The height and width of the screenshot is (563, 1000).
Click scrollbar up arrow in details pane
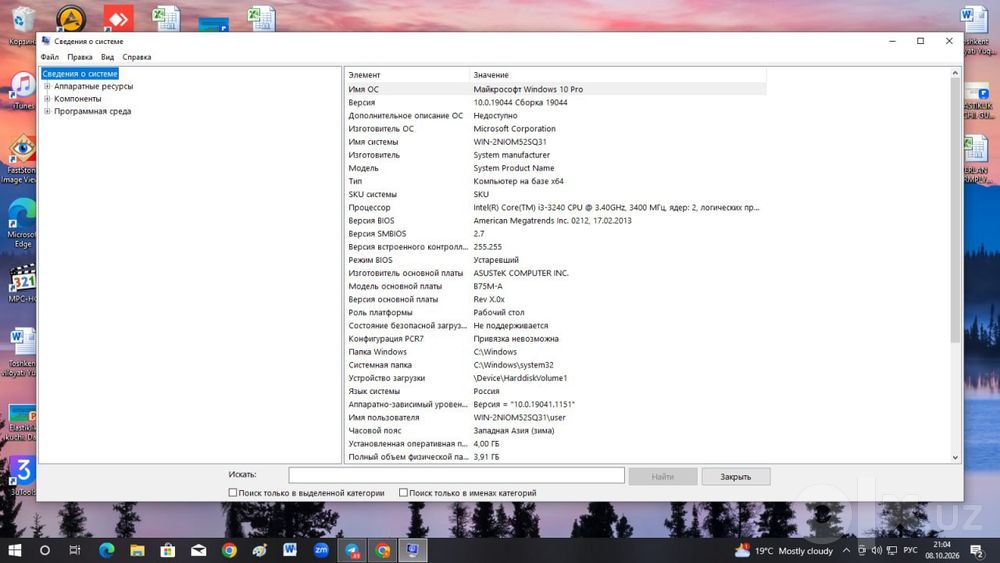pyautogui.click(x=955, y=73)
